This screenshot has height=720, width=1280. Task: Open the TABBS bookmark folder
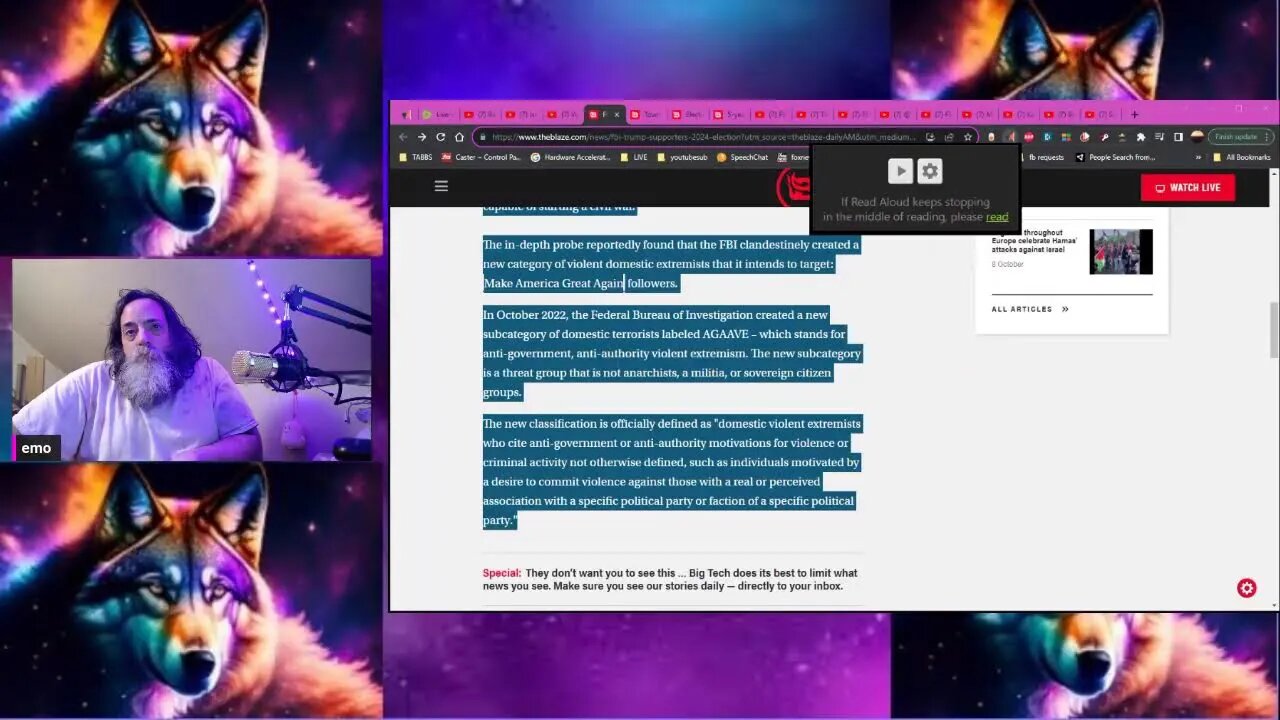pyautogui.click(x=417, y=157)
